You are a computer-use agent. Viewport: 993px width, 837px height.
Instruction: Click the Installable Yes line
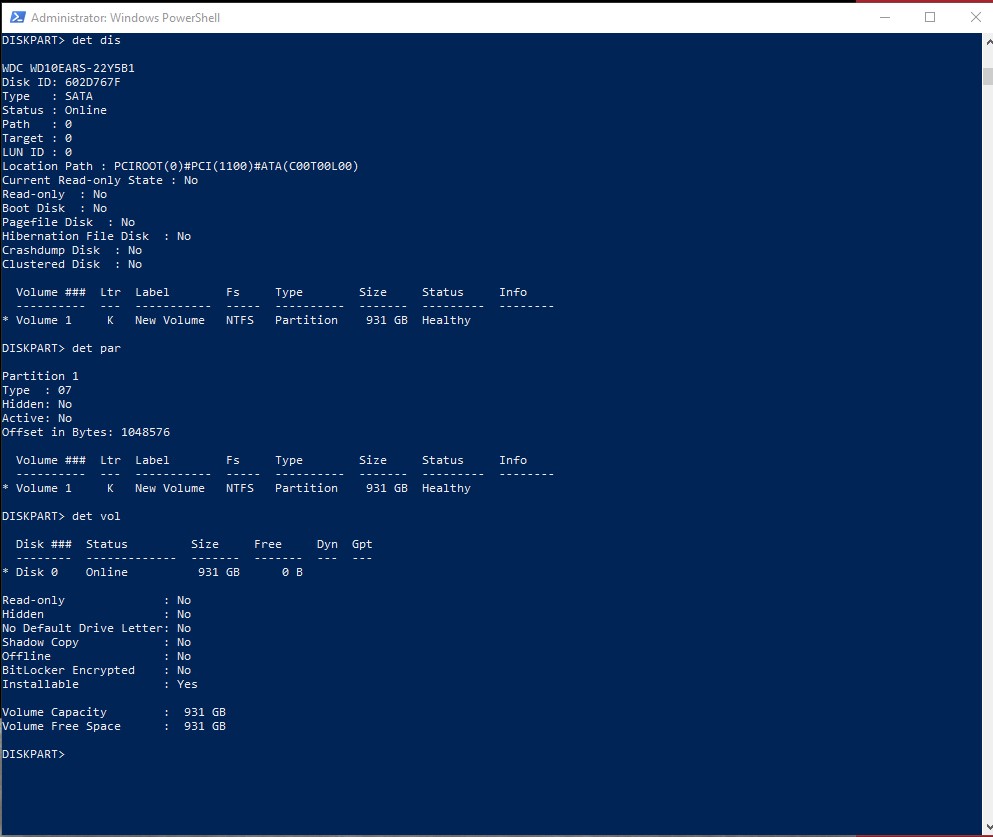coord(100,684)
